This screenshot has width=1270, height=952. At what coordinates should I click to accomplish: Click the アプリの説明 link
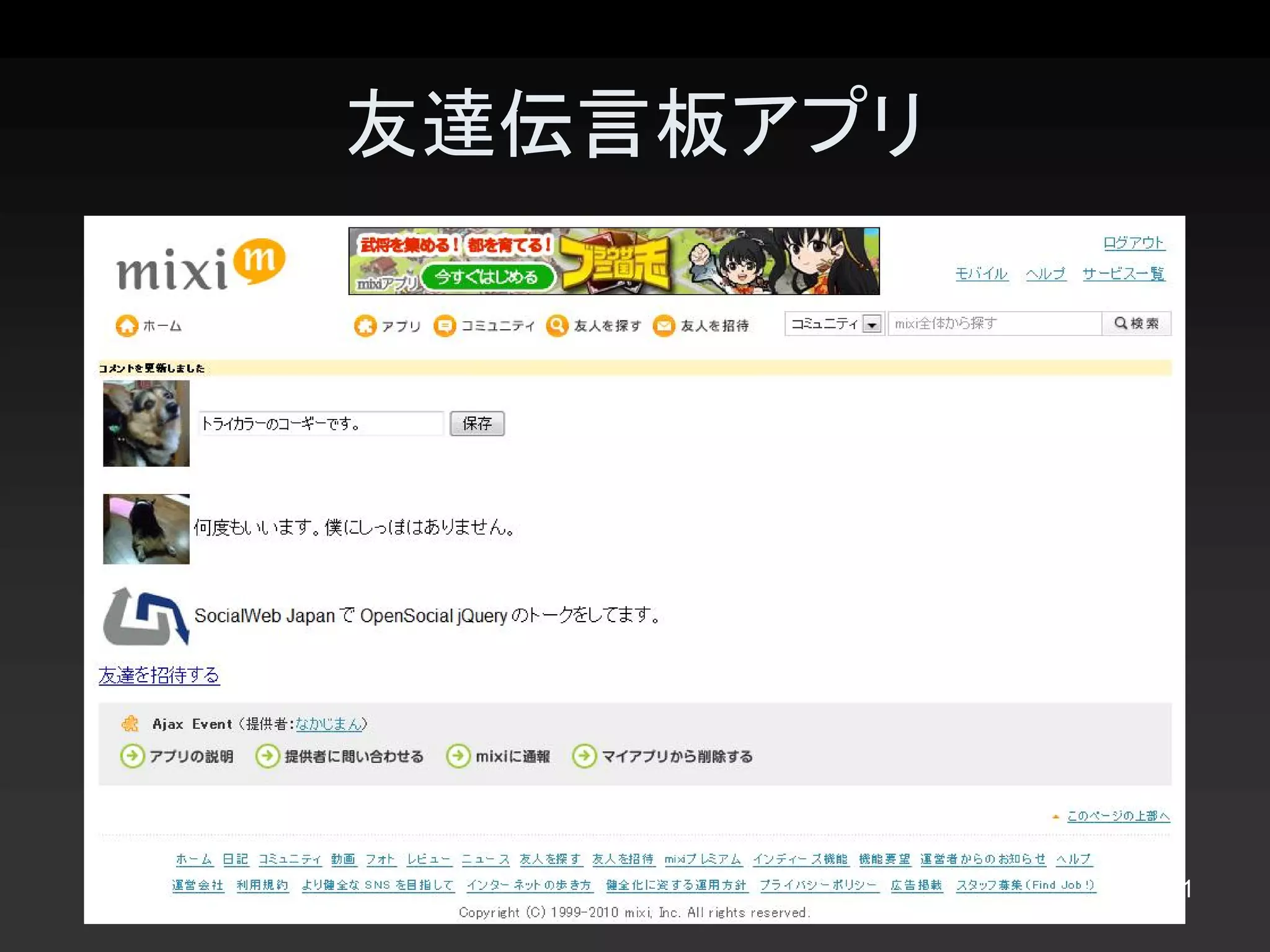(x=192, y=756)
